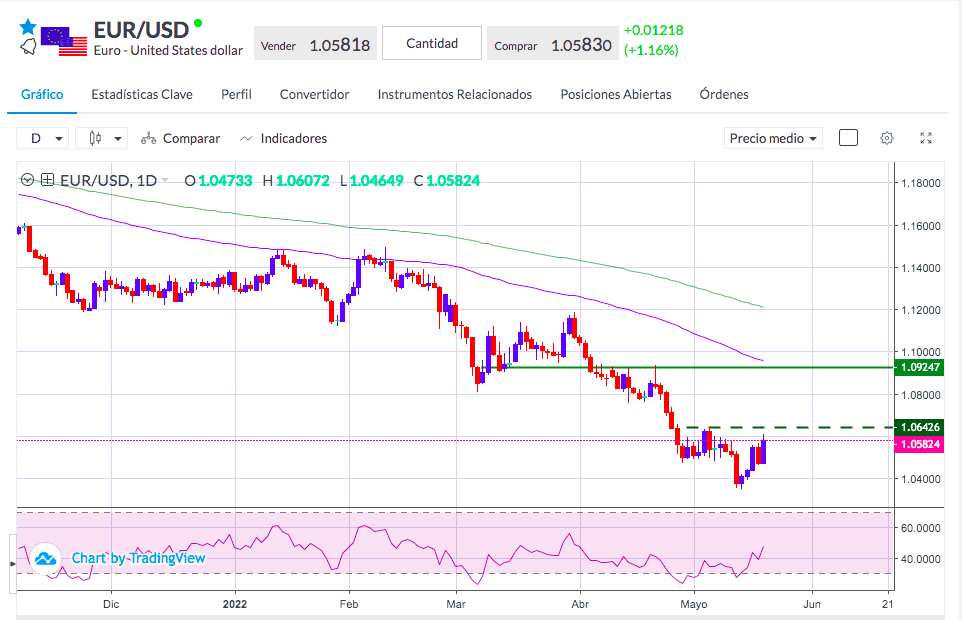
Task: Click the RSI 60.0000 axis label
Action: pos(920,528)
